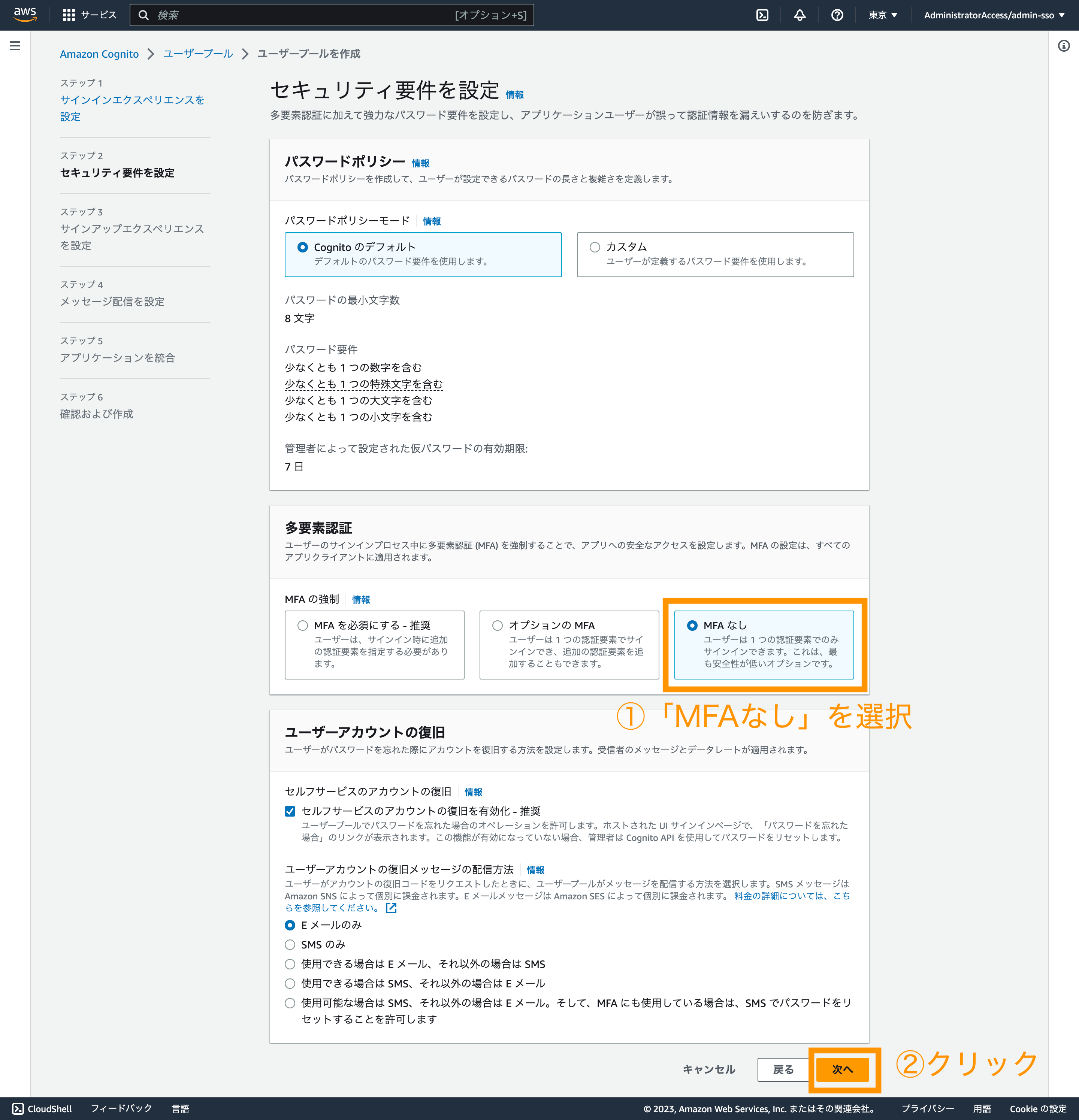Select カスタム password policy mode

(x=595, y=247)
